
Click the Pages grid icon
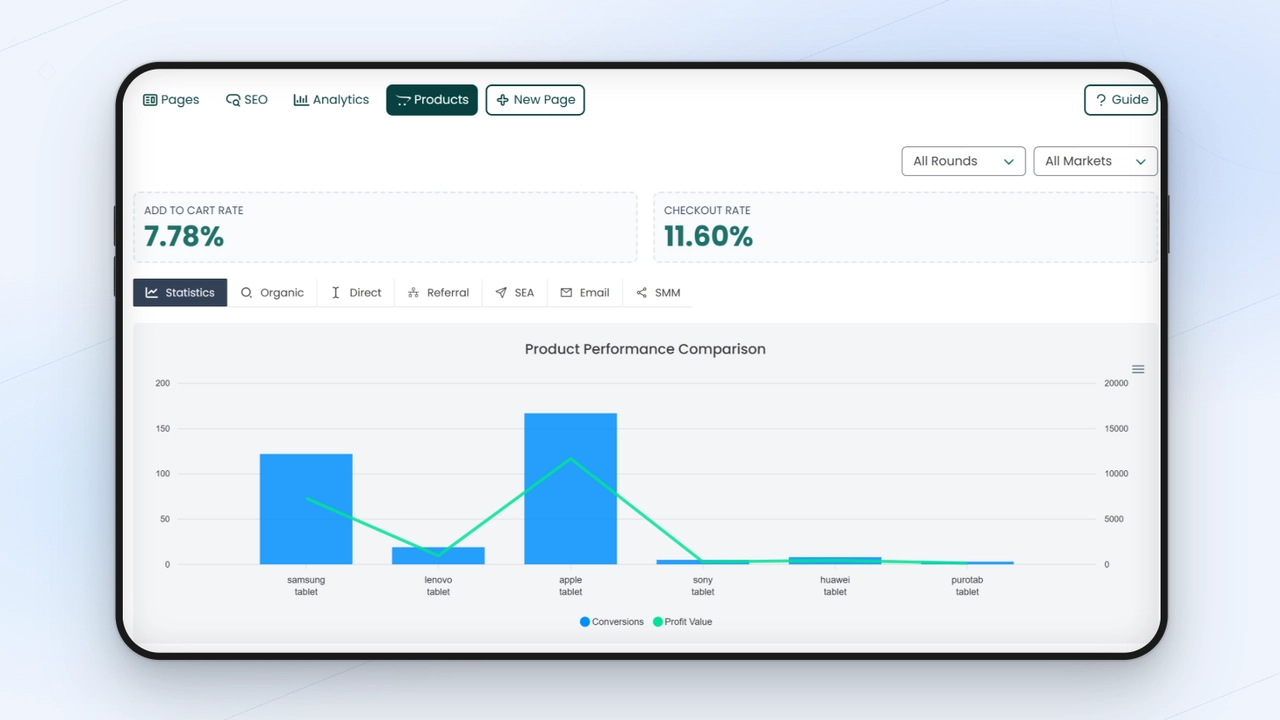pyautogui.click(x=148, y=99)
